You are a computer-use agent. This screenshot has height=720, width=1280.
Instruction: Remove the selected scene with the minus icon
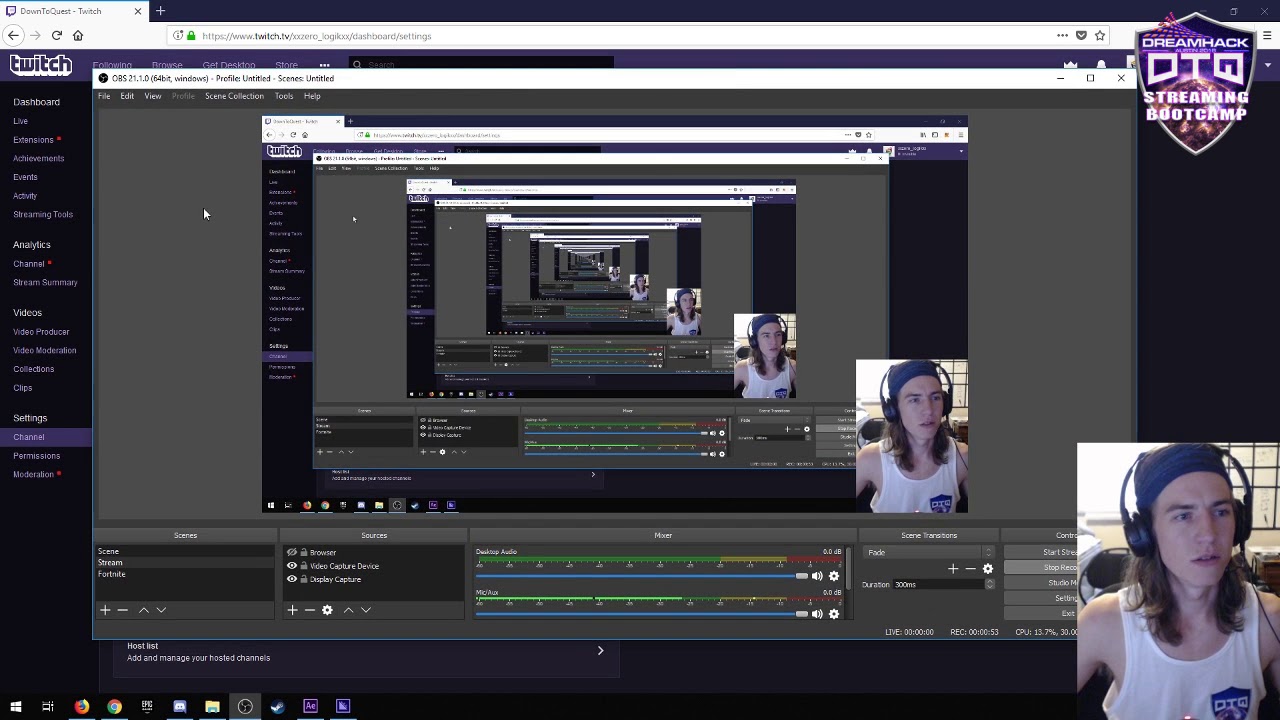123,610
